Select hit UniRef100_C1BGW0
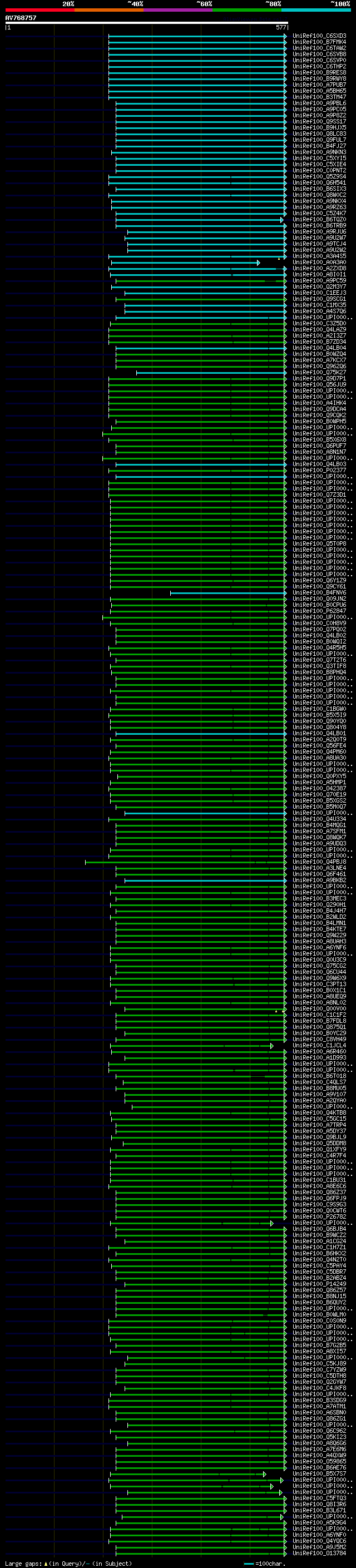 tap(319, 709)
